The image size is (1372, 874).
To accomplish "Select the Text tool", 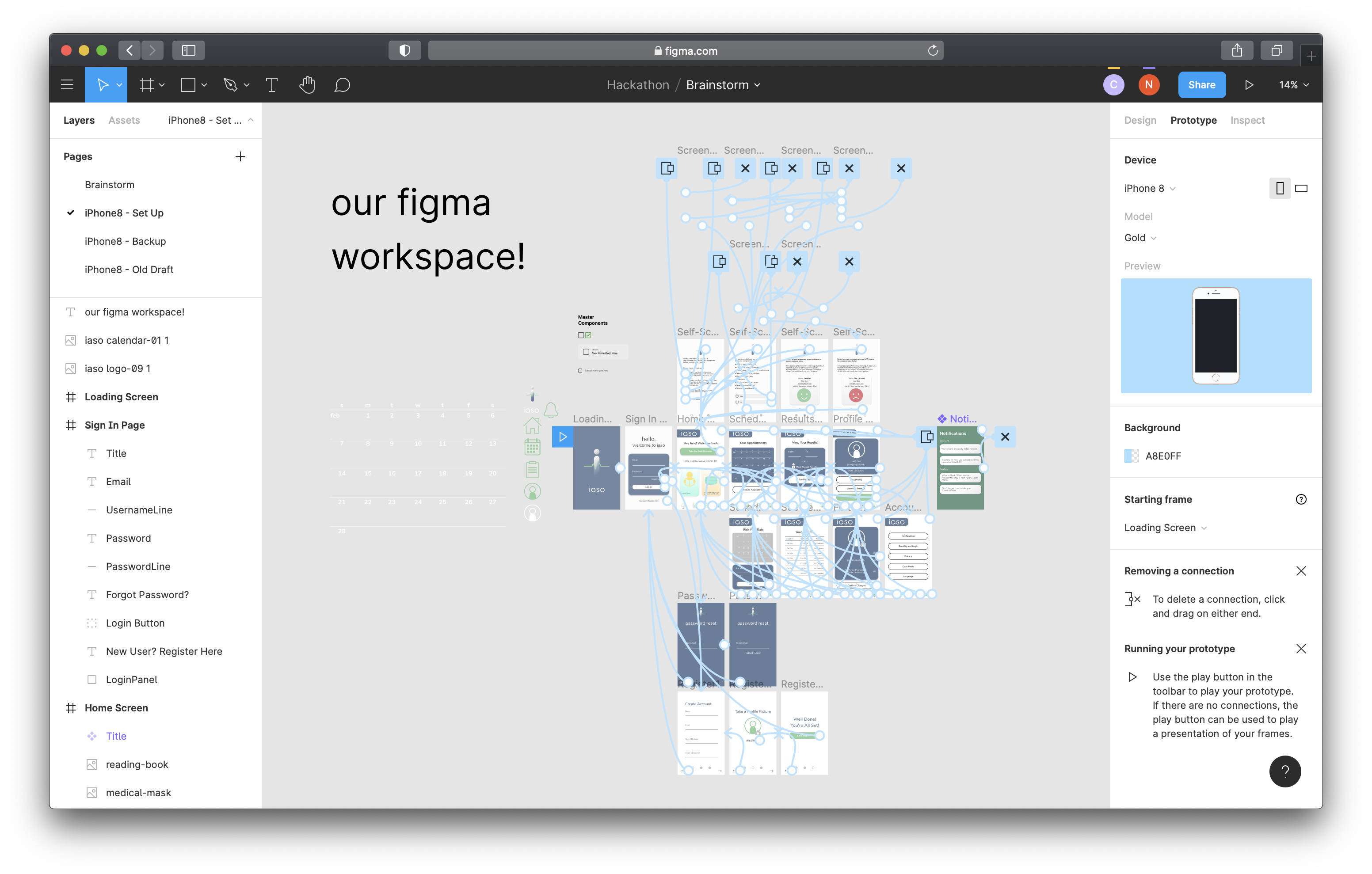I will pyautogui.click(x=272, y=85).
